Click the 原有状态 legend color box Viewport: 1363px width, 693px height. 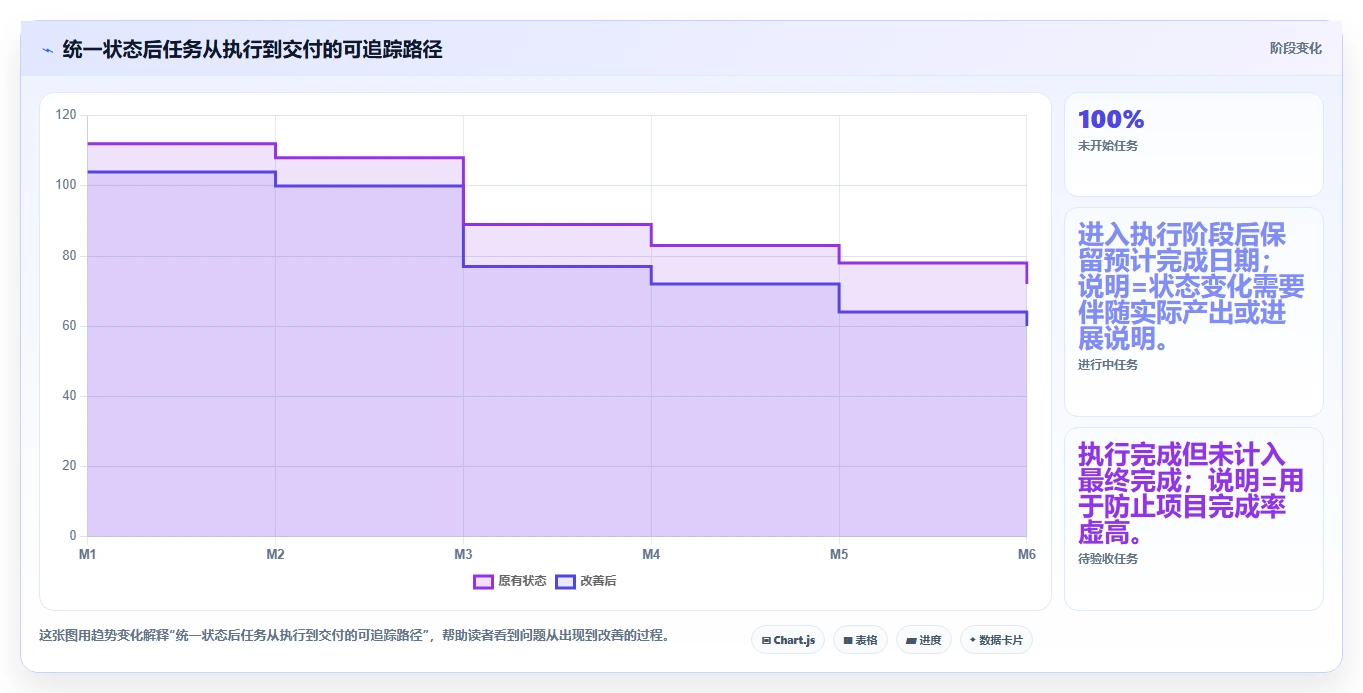coord(484,581)
